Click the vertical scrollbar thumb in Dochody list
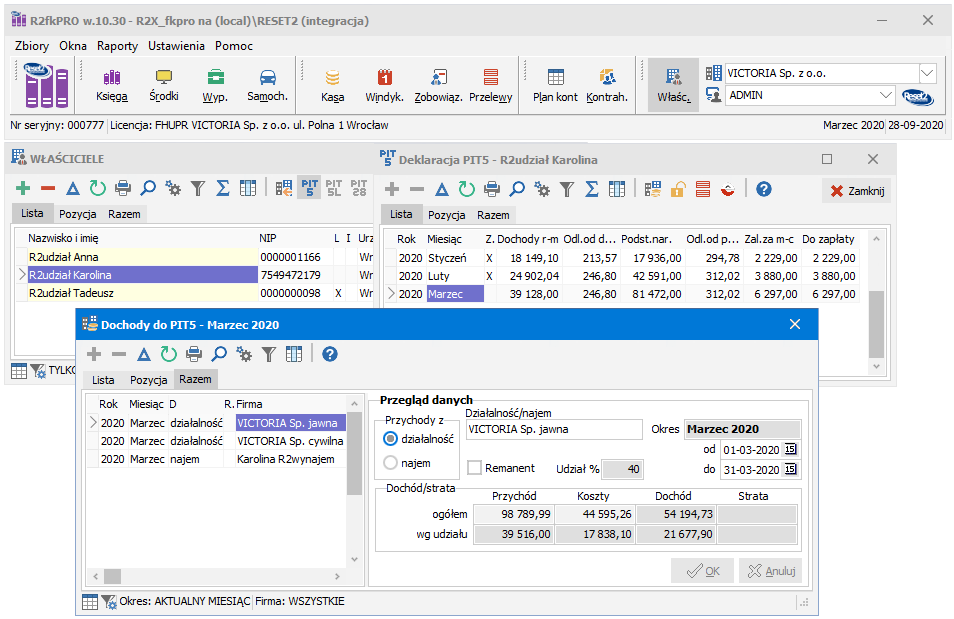 (354, 455)
